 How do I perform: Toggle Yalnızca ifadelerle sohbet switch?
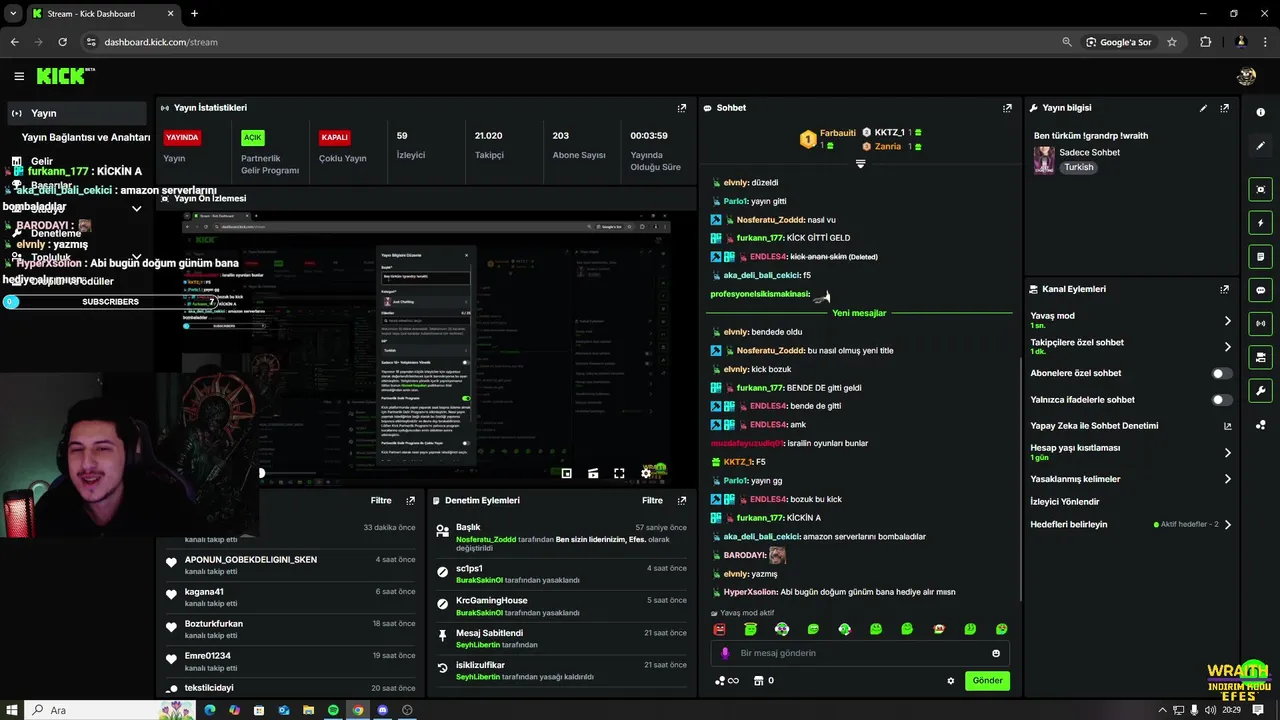point(1221,400)
